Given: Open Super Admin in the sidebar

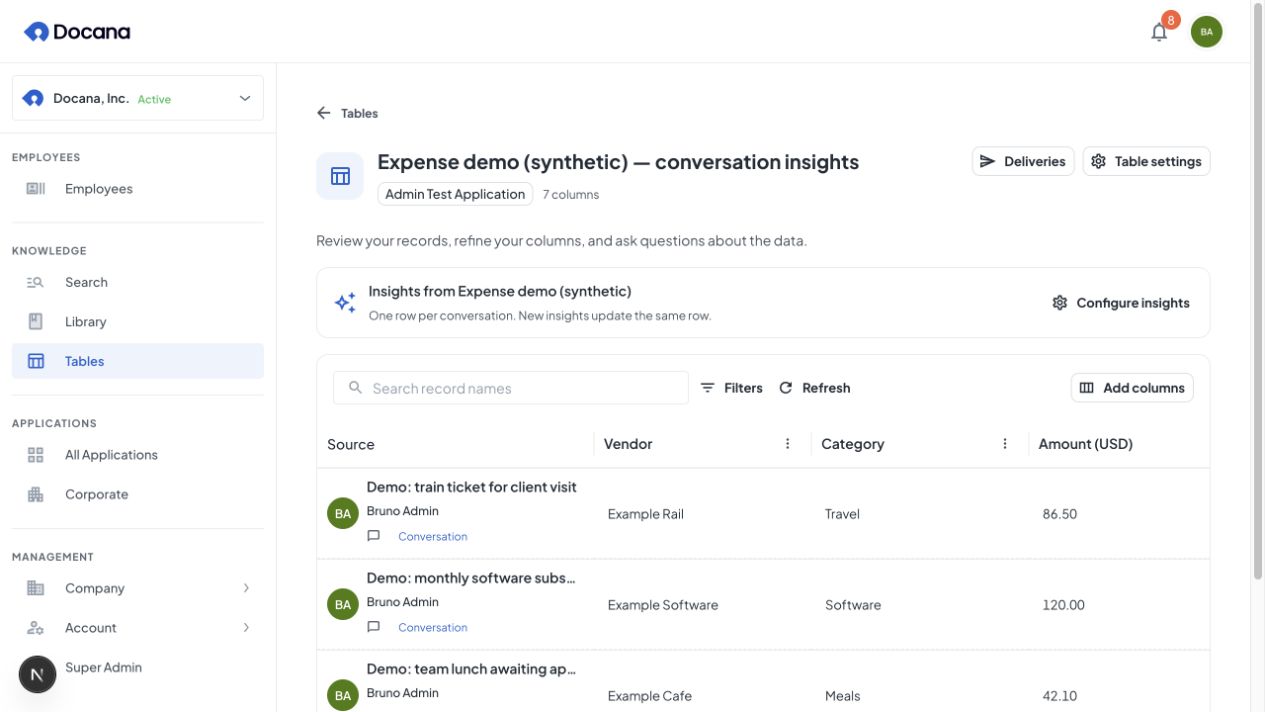Looking at the screenshot, I should [x=103, y=667].
